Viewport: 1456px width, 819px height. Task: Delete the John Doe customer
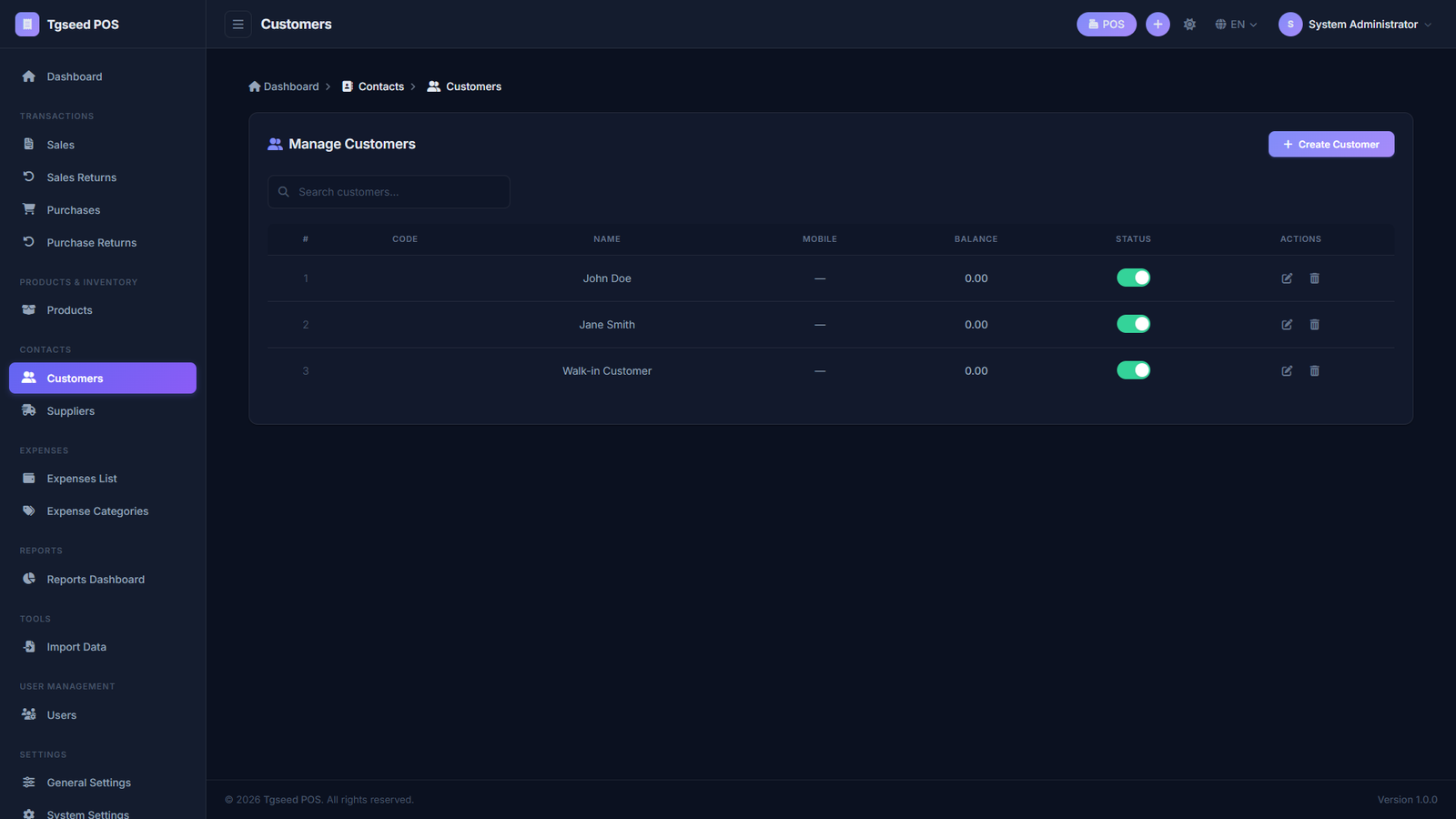pyautogui.click(x=1314, y=278)
